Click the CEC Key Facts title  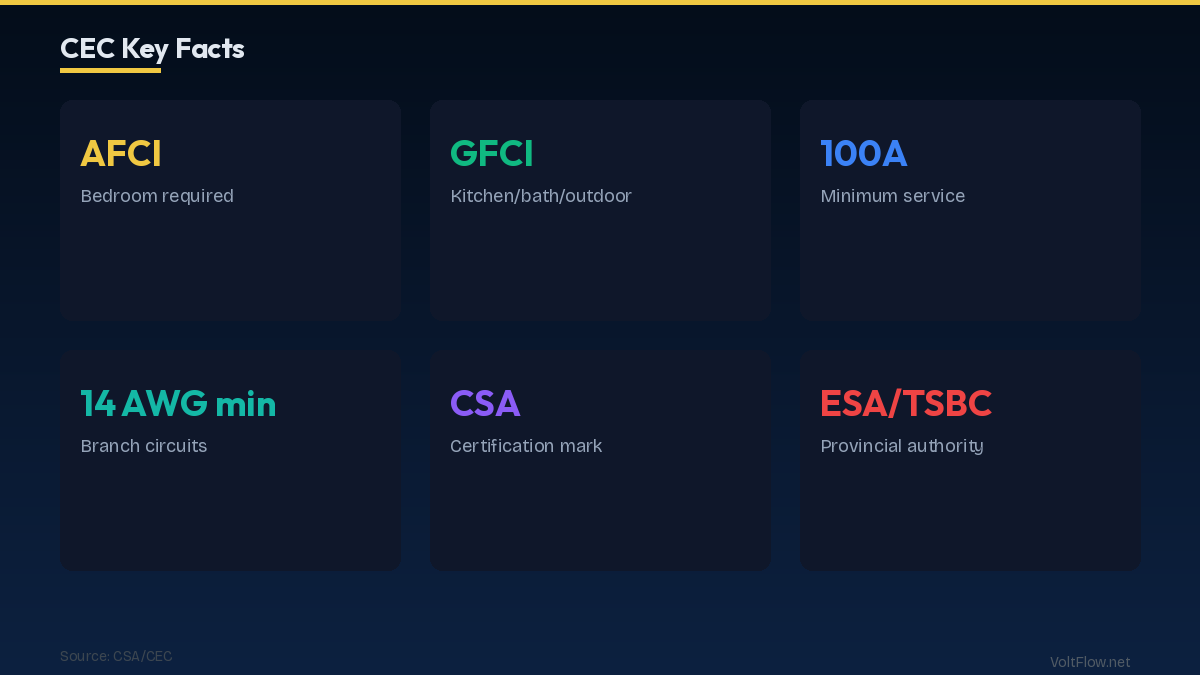click(152, 48)
